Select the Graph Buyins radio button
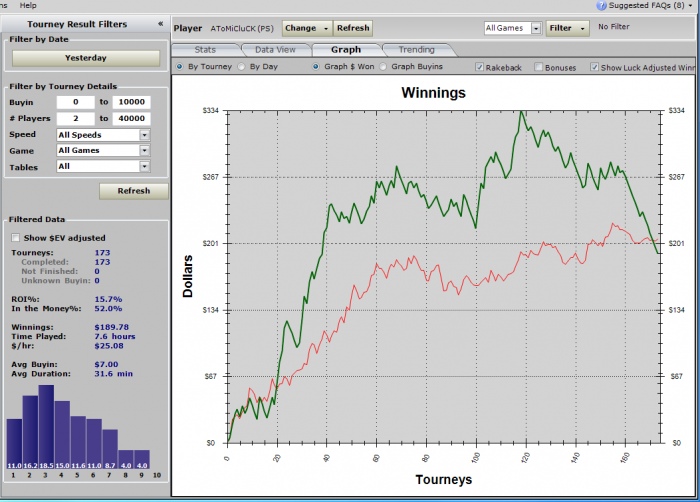Viewport: 700px width, 502px height. pyautogui.click(x=383, y=67)
